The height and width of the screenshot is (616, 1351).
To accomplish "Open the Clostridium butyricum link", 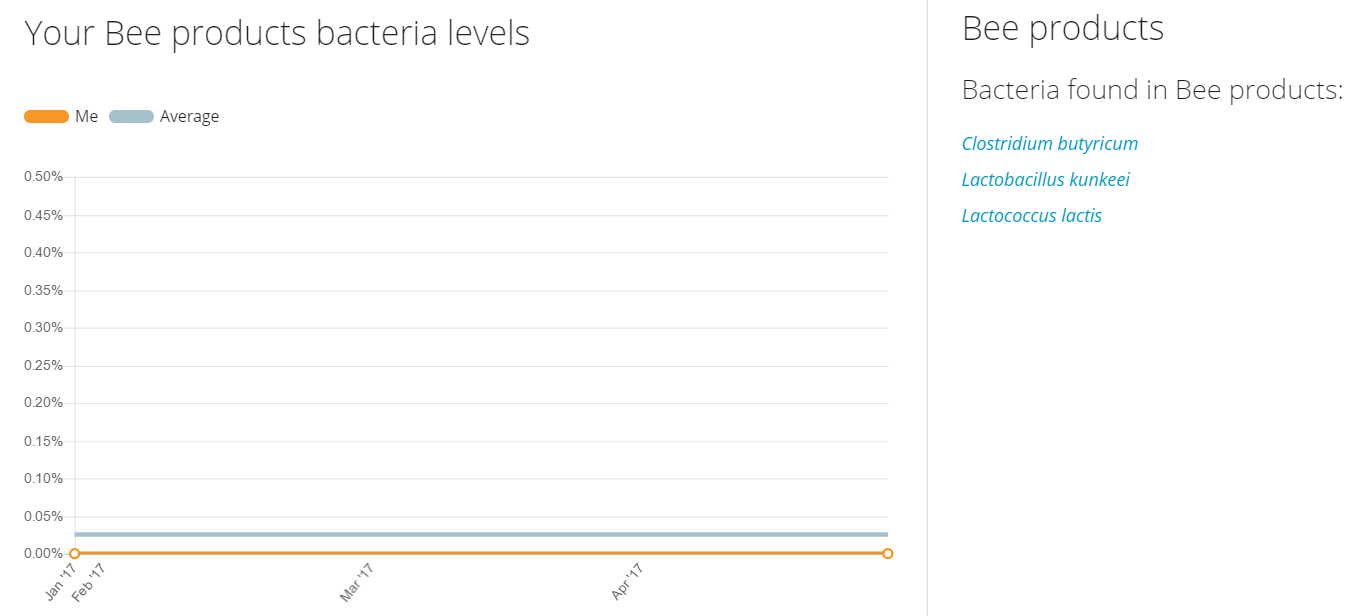I will [1049, 144].
